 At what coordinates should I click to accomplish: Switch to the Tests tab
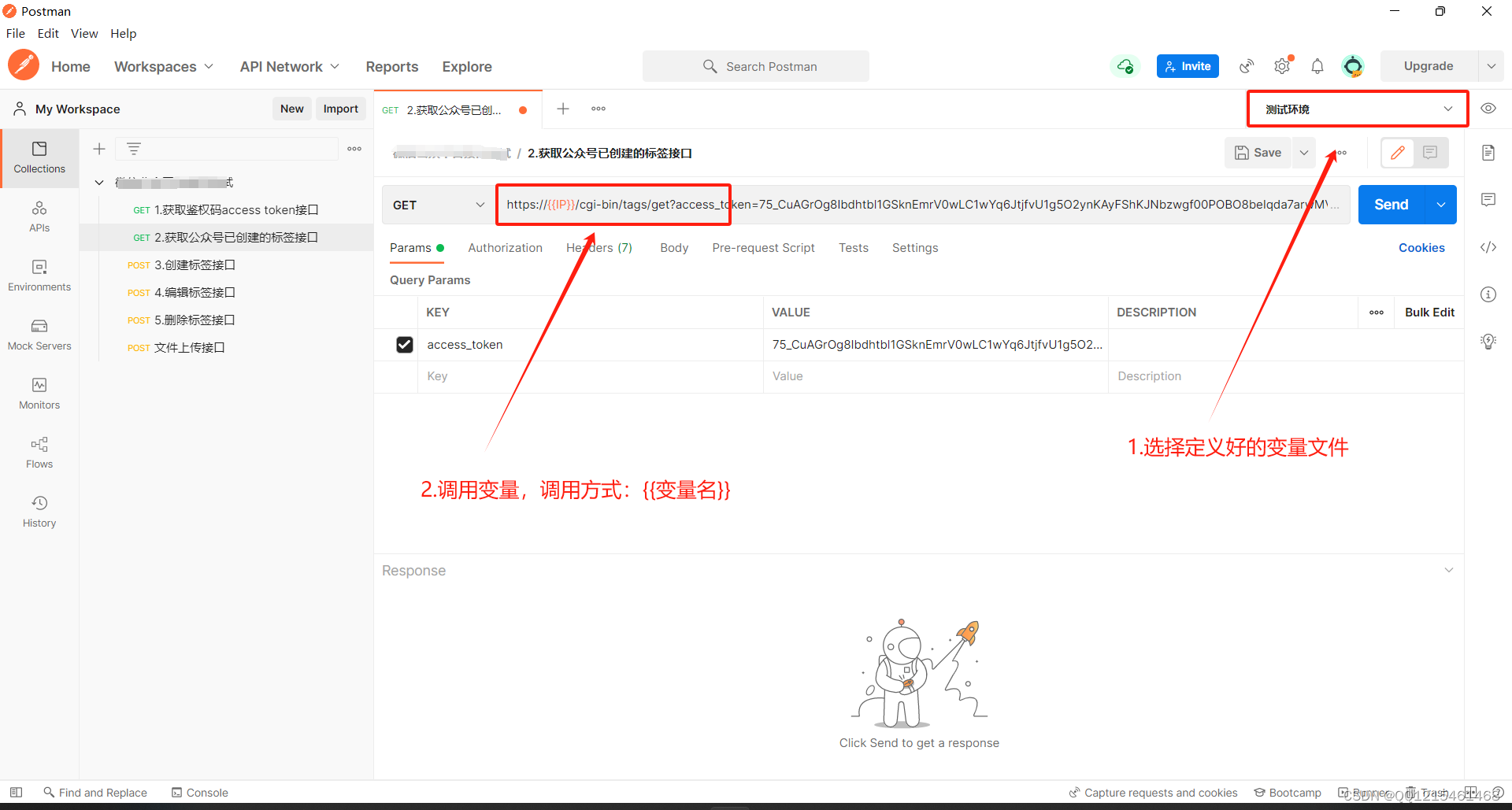click(854, 248)
